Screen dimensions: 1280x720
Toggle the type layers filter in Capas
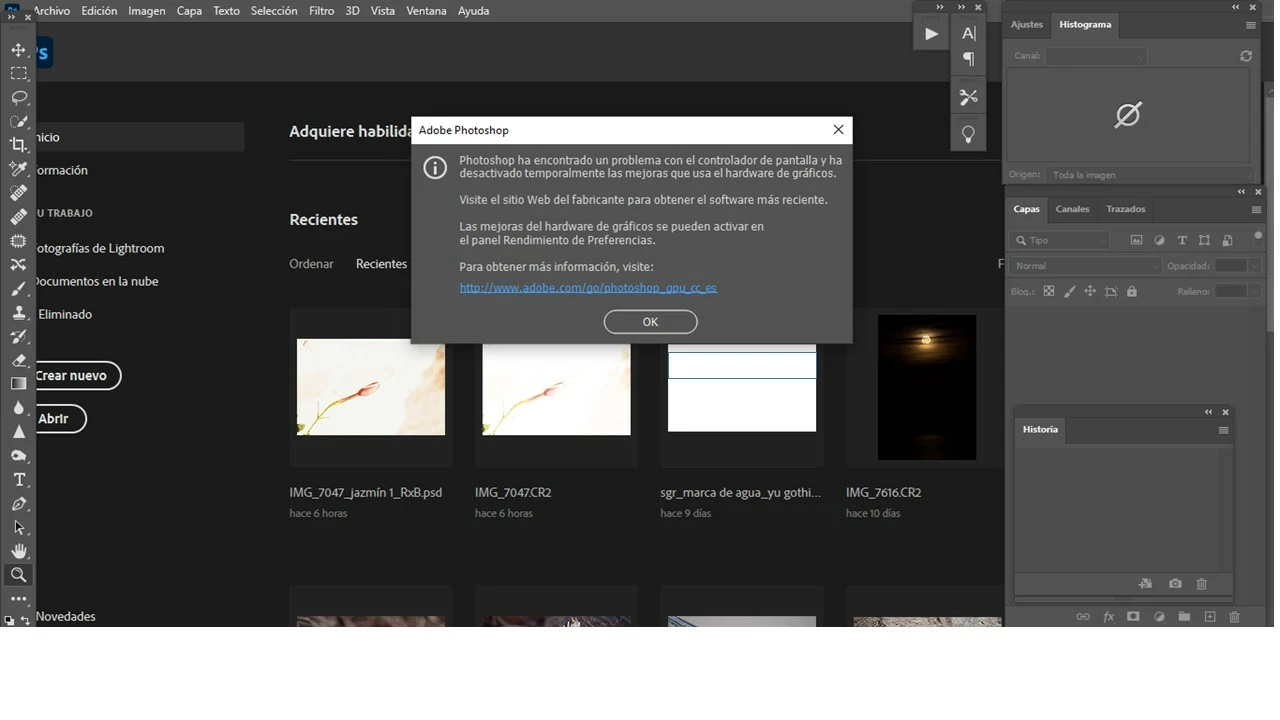(x=1182, y=240)
